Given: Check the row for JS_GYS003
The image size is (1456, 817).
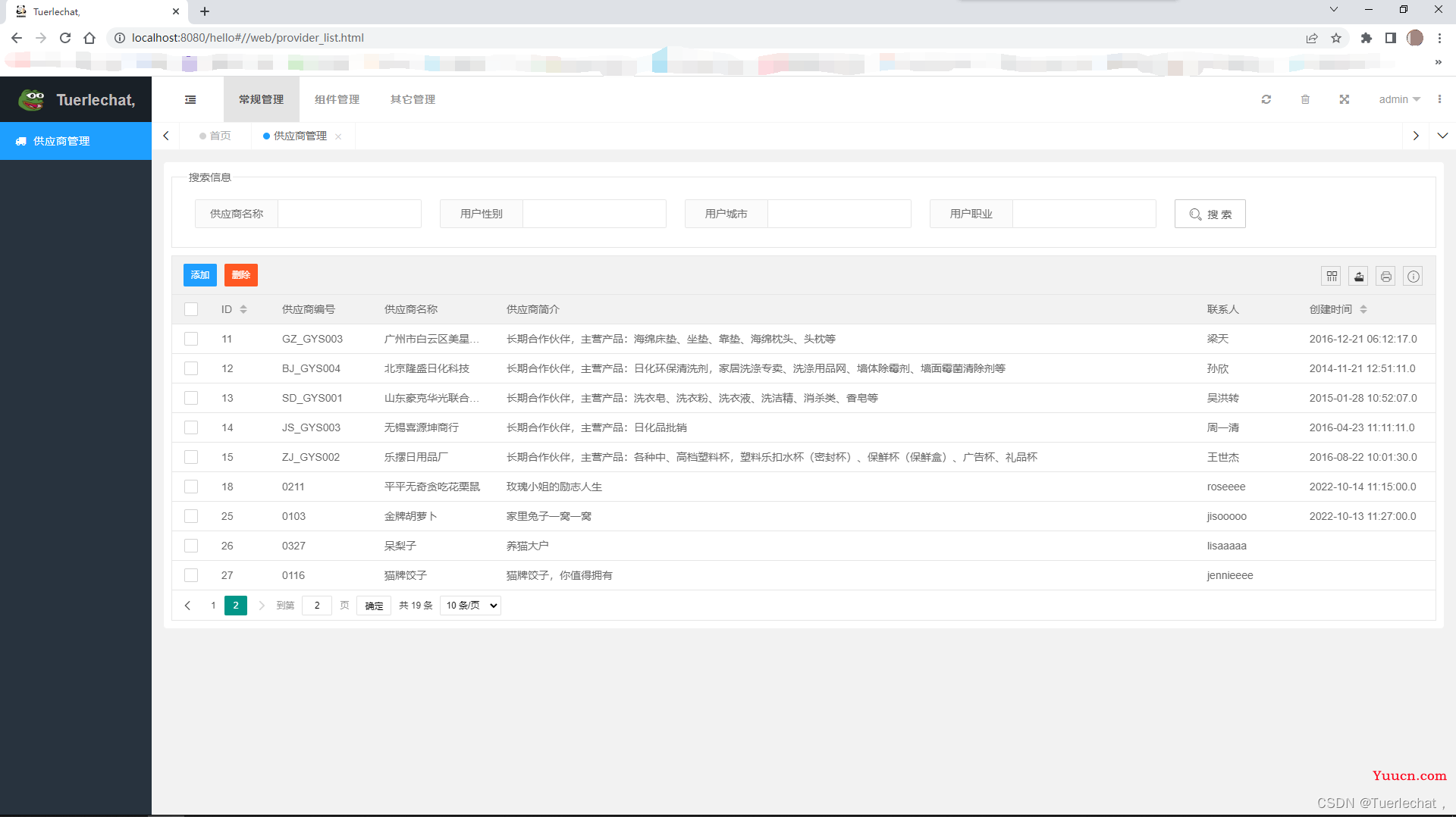Looking at the screenshot, I should 191,427.
